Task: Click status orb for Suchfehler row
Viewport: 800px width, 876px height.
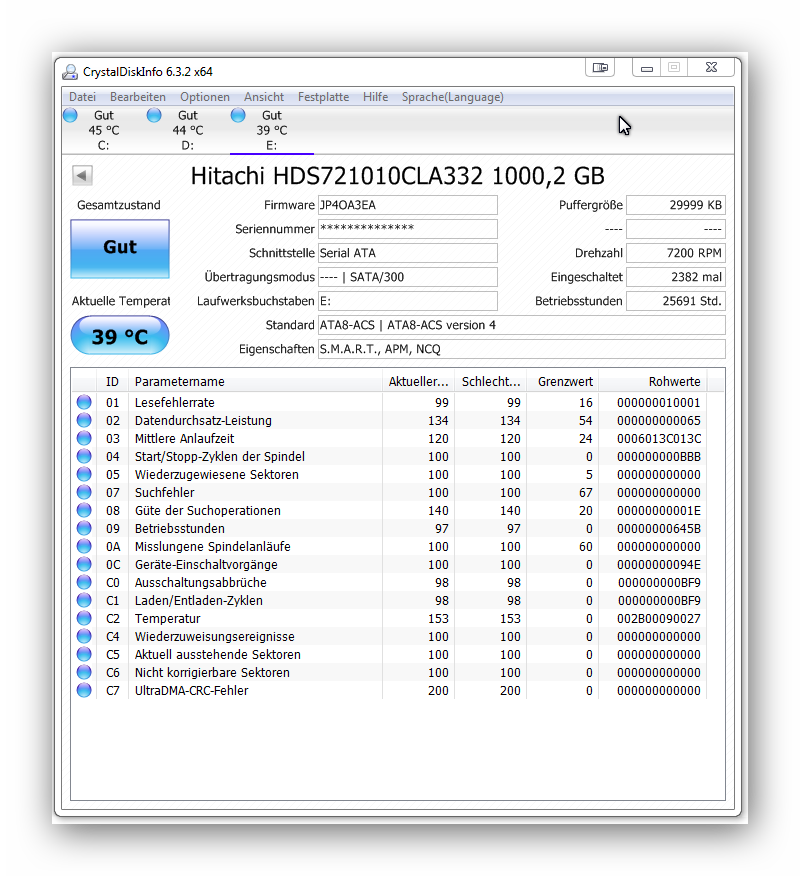Action: 84,492
